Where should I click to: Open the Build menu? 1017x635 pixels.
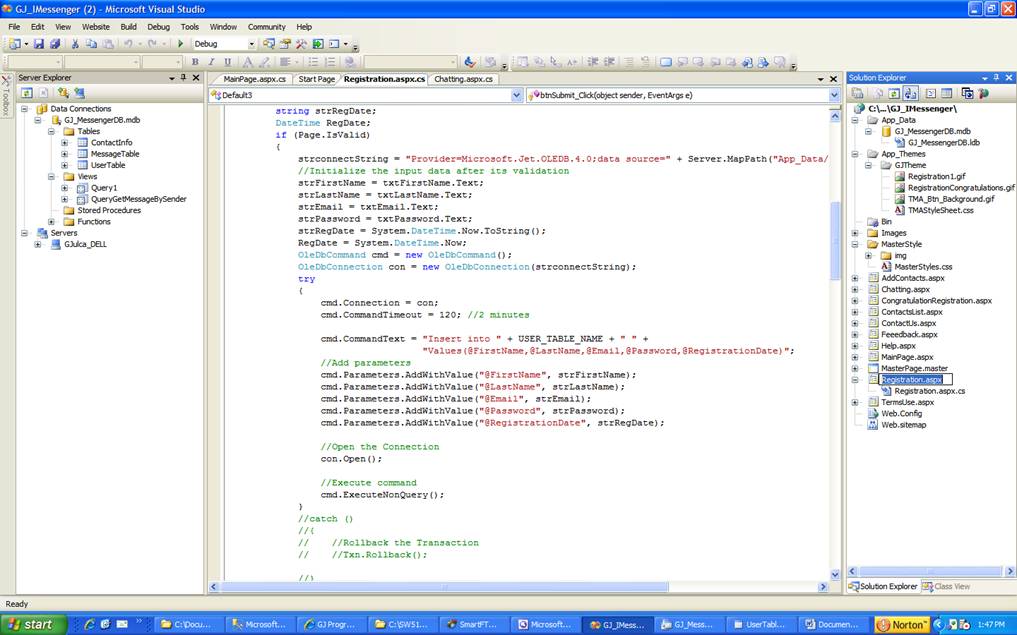[x=128, y=27]
